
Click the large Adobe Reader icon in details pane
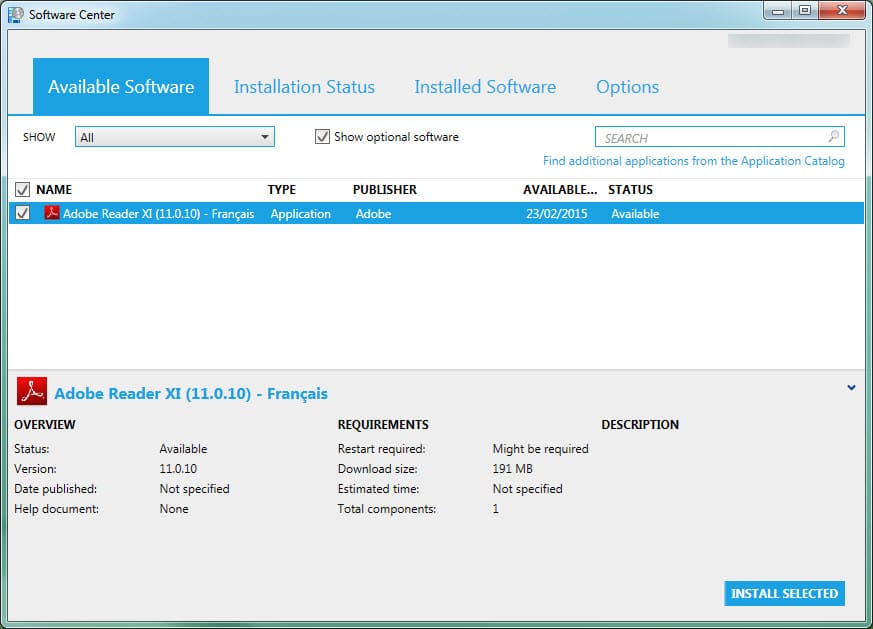pyautogui.click(x=32, y=391)
